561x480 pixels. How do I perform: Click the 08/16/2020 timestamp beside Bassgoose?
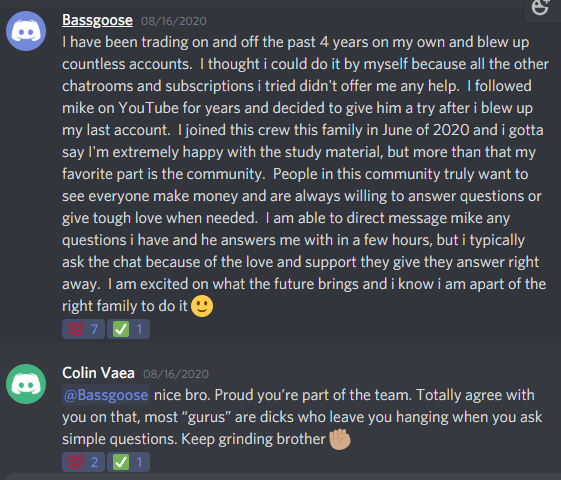[x=174, y=21]
